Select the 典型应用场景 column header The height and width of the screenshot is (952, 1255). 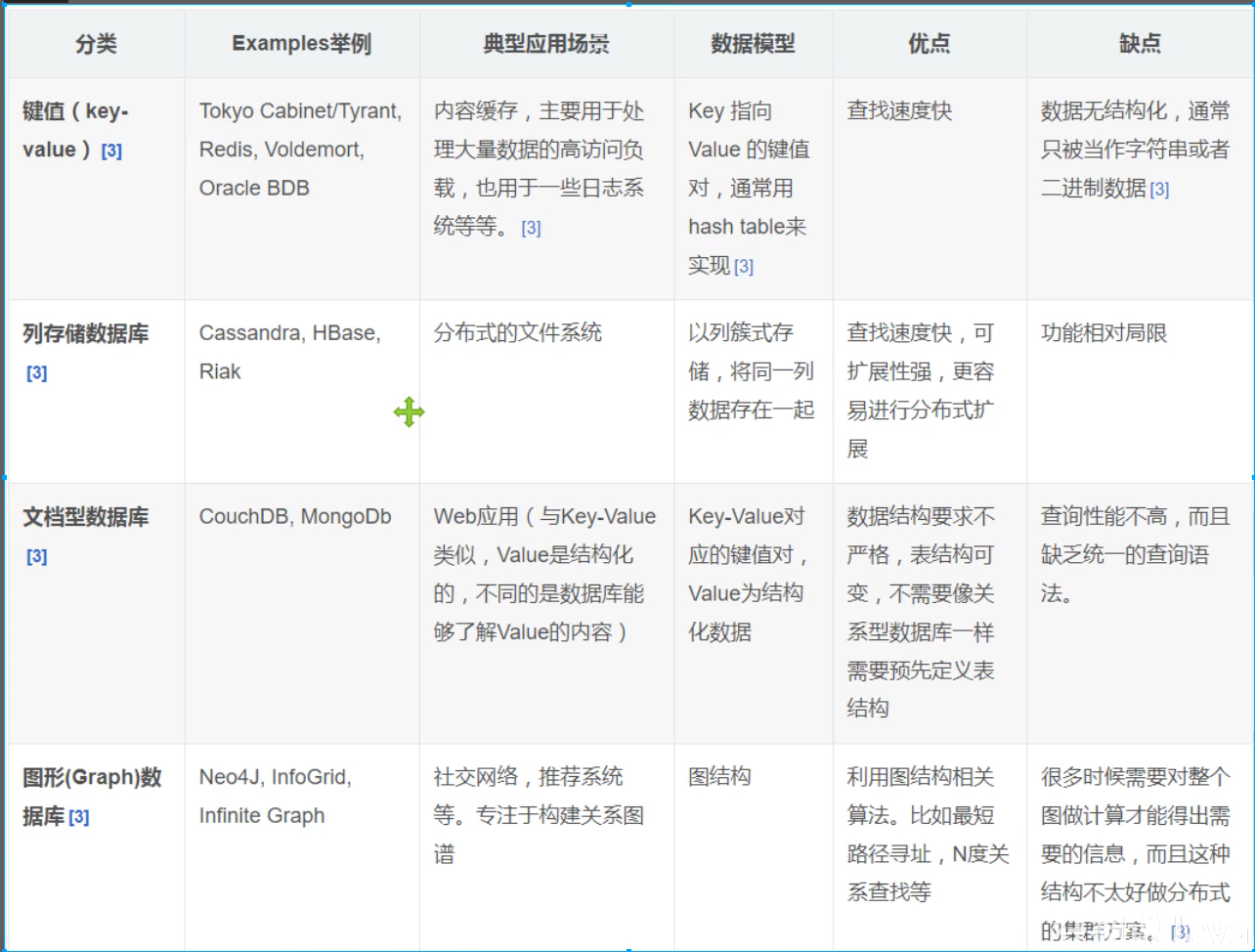click(x=546, y=43)
